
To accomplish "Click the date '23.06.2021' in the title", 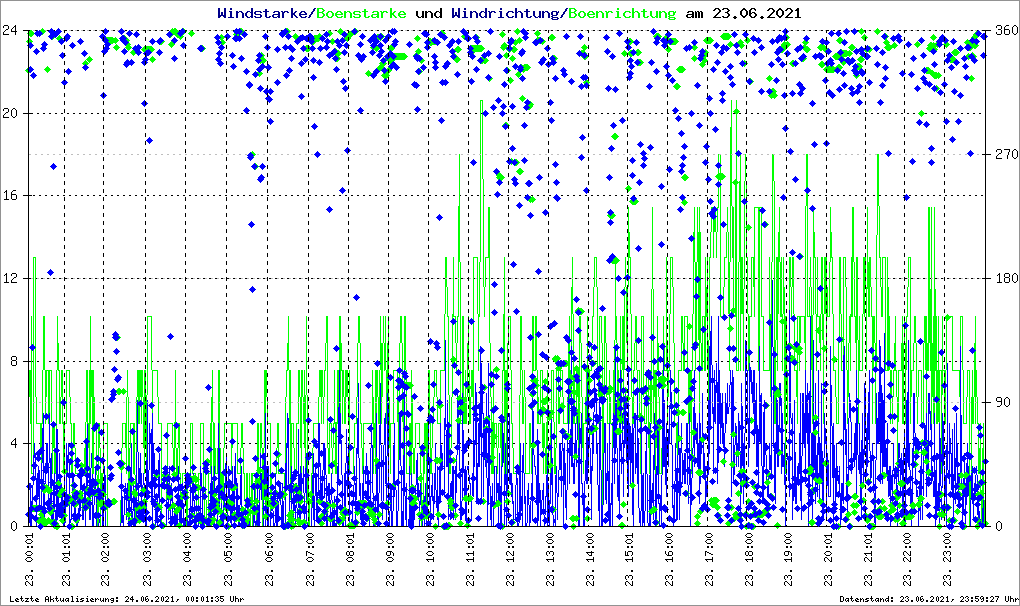I will click(757, 13).
